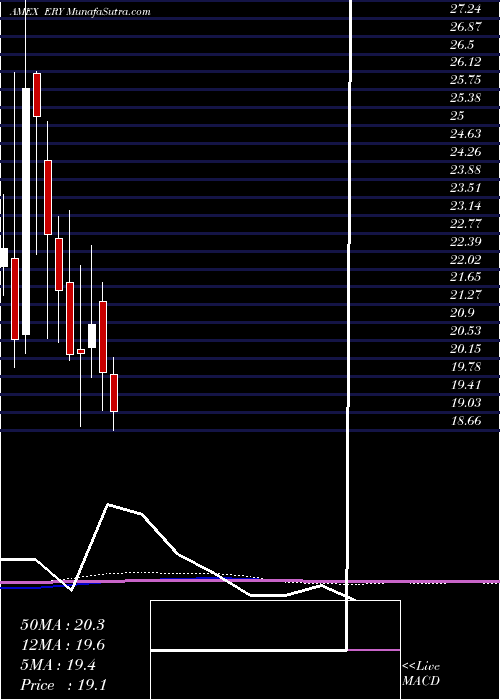500x700 pixels.
Task: Click the 24.63 price axis label
Action: [x=466, y=134]
